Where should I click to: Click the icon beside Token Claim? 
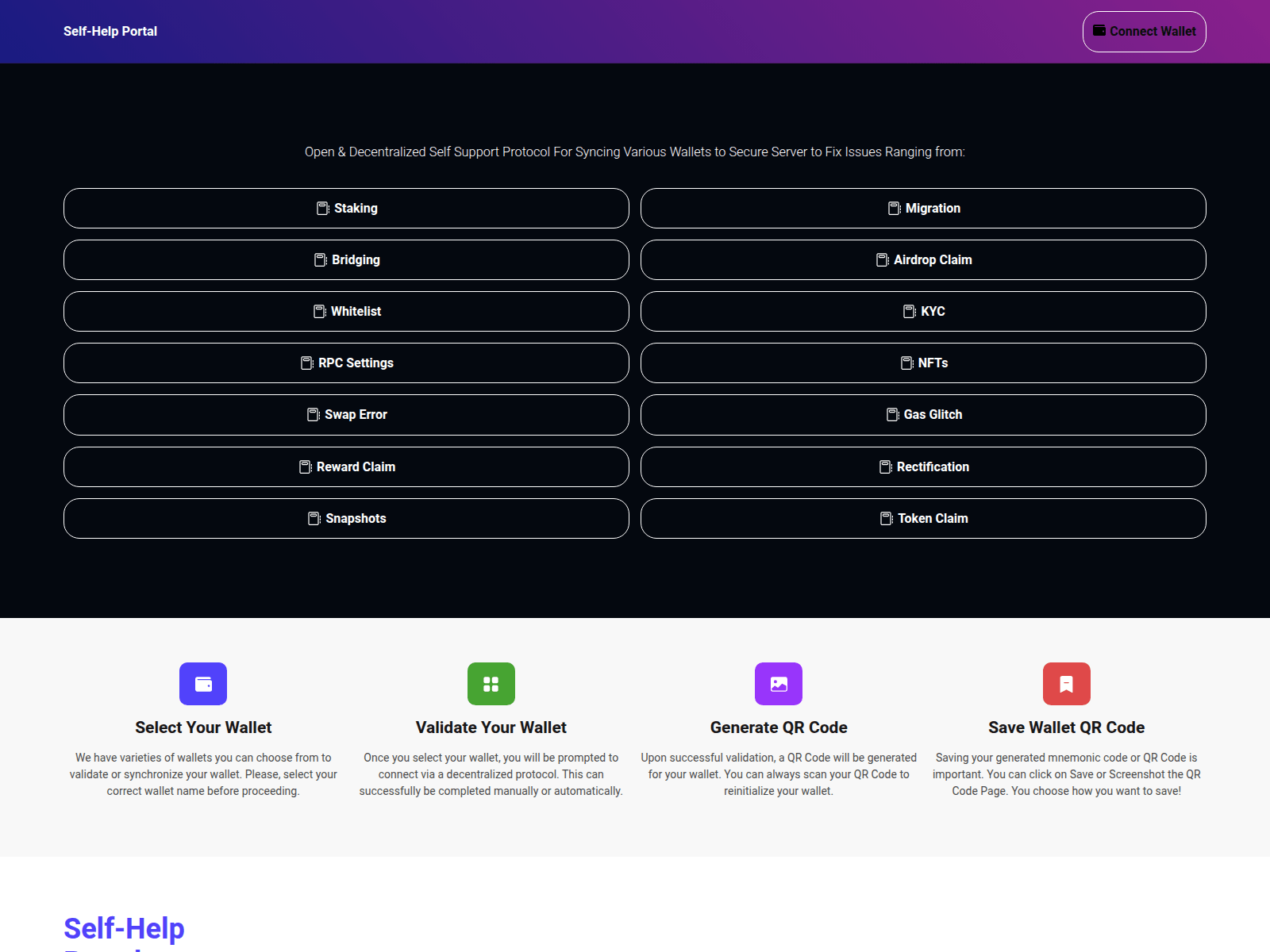pos(887,519)
